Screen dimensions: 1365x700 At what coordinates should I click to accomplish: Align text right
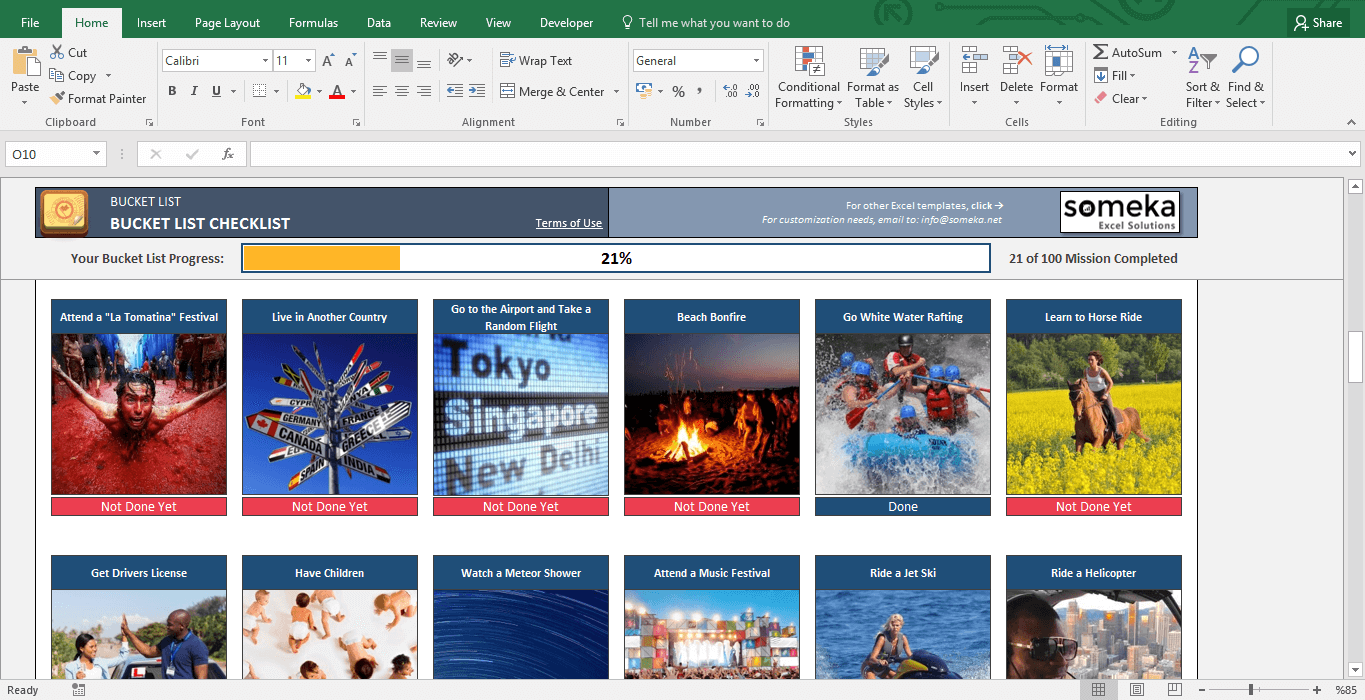pos(424,91)
